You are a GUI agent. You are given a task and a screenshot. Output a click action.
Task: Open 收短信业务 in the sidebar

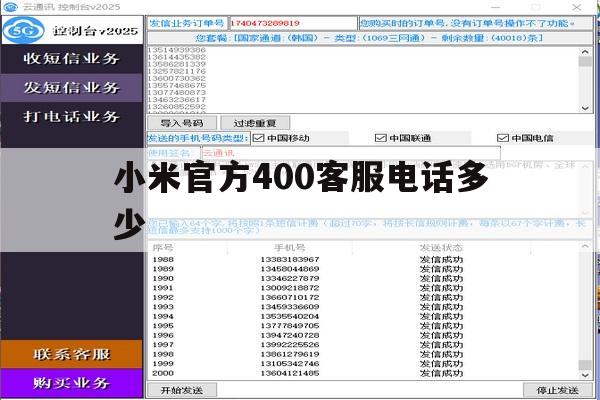pos(72,59)
